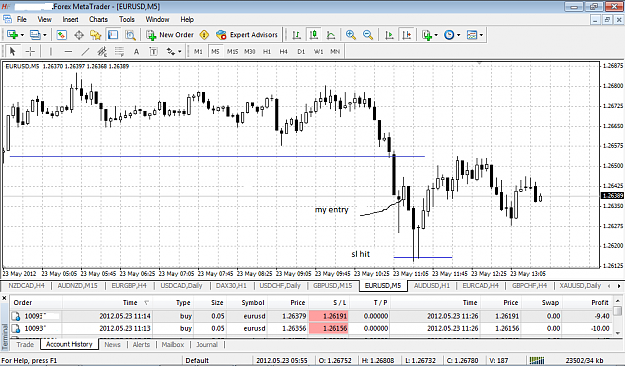This screenshot has width=625, height=366.
Task: Toggle the Data Window crosshair icon
Action: 79,35
